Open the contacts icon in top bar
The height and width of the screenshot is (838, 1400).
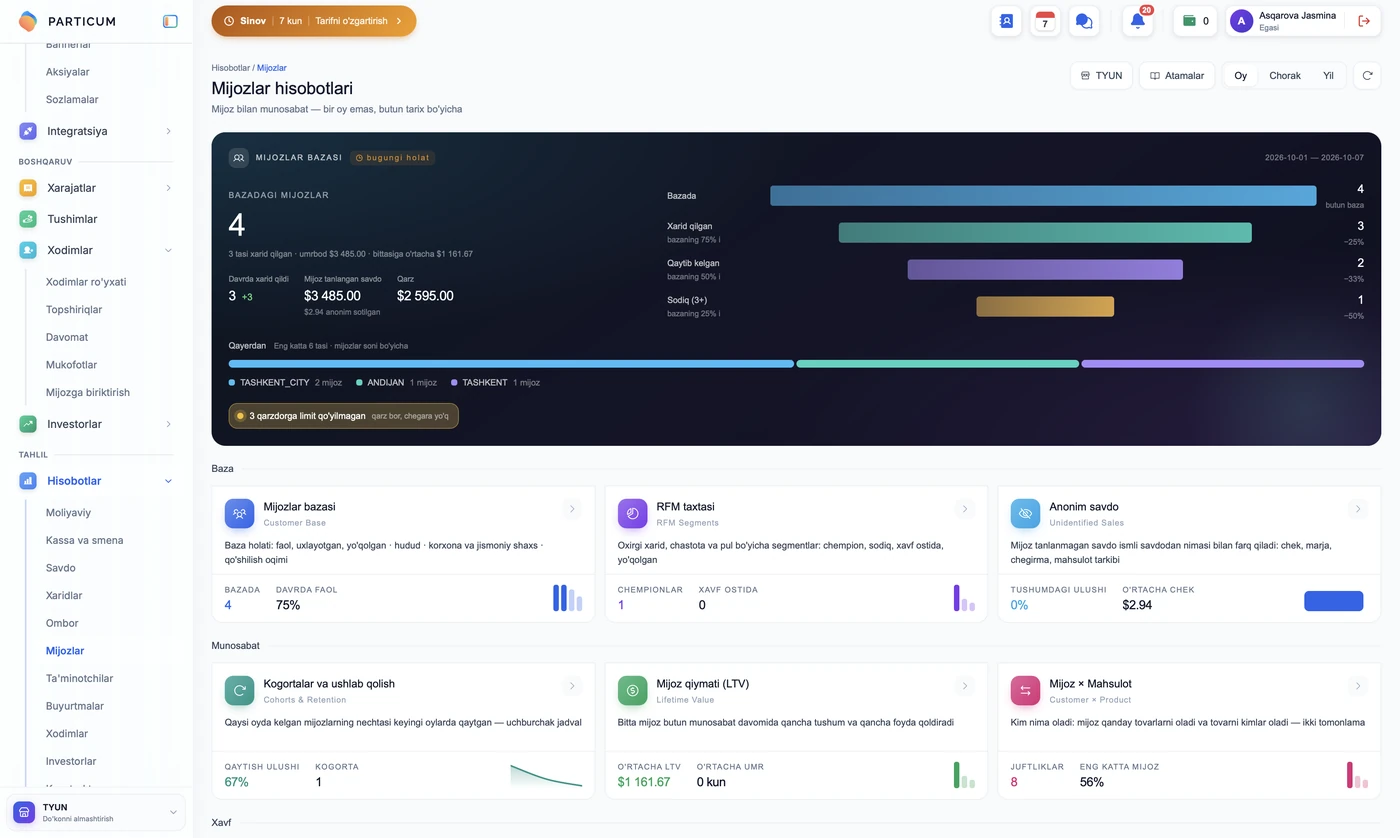(1006, 21)
